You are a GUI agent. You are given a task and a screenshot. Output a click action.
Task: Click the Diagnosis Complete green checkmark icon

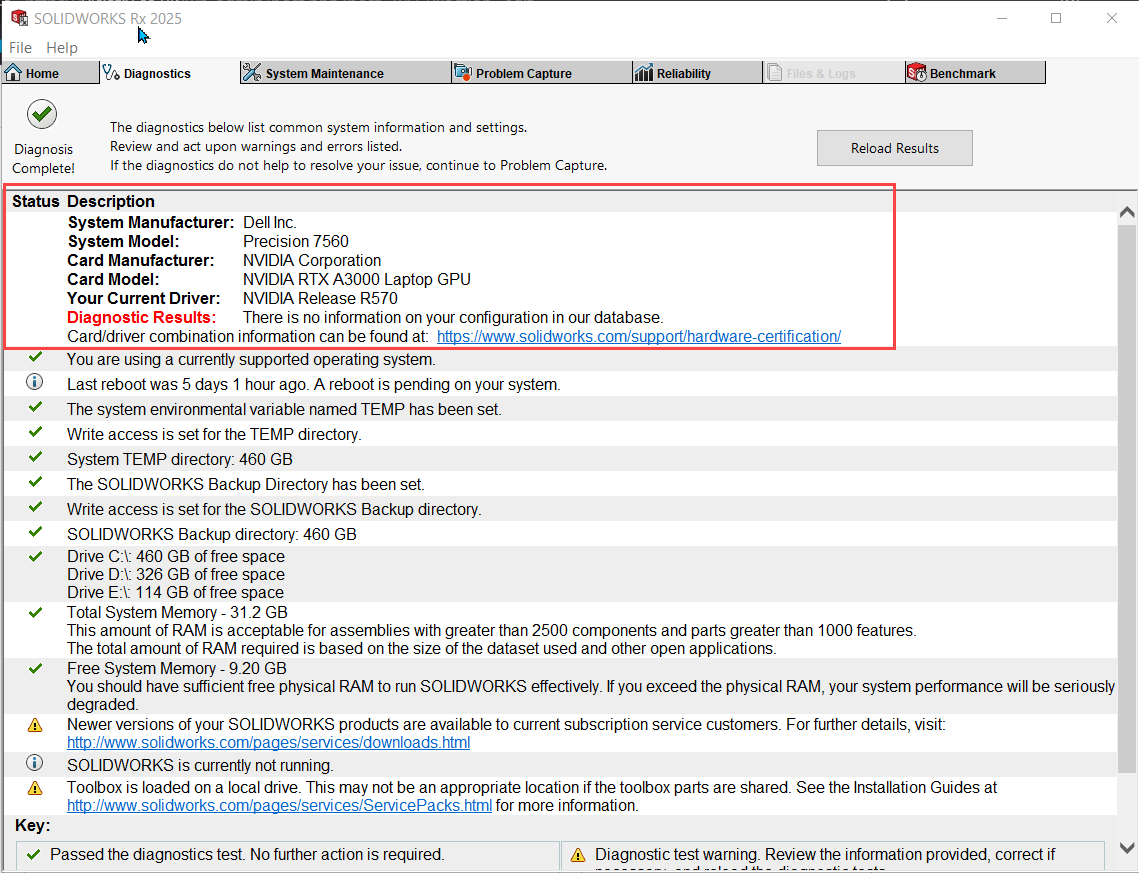42,114
